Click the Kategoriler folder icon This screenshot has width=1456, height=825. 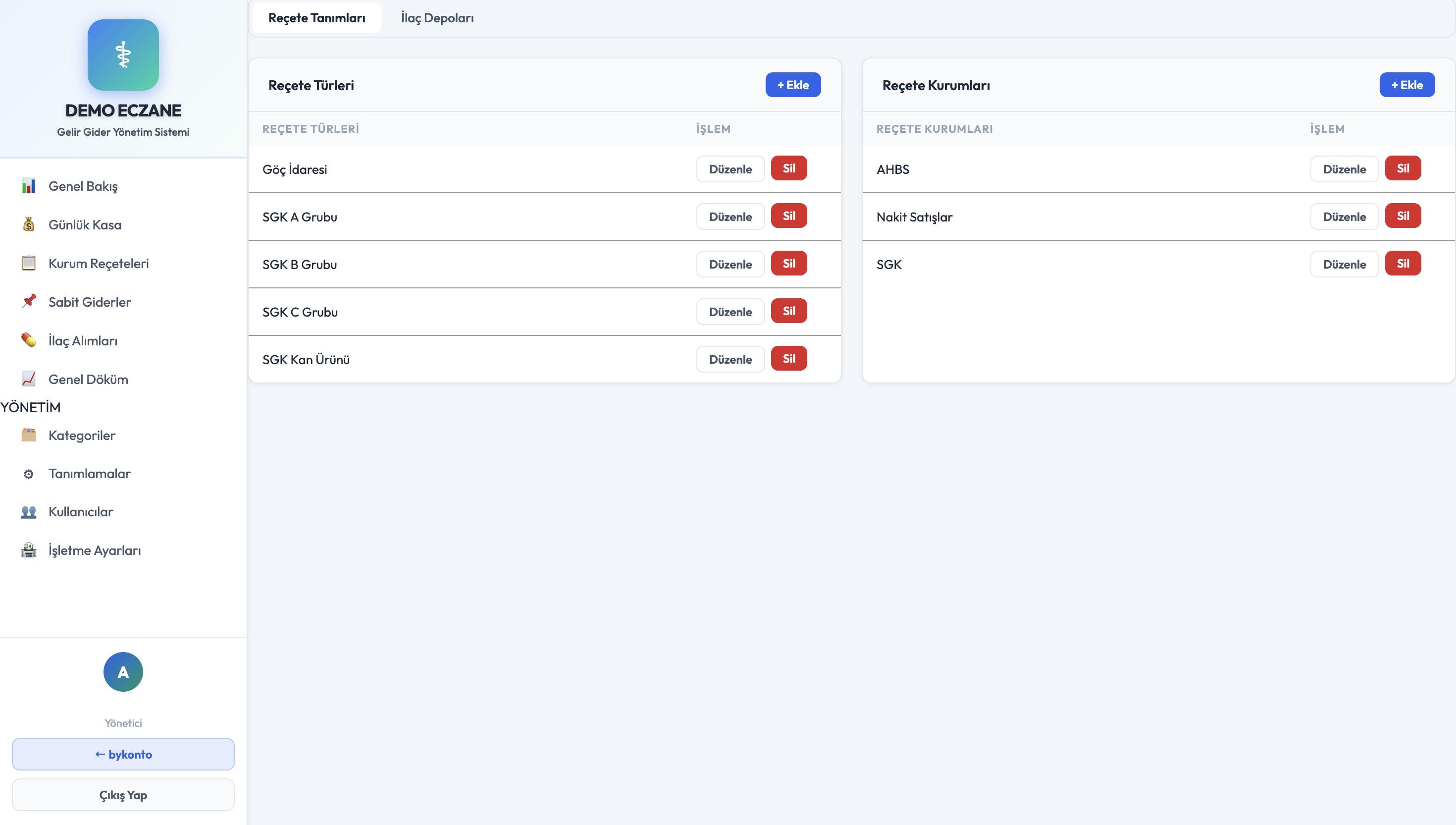28,435
